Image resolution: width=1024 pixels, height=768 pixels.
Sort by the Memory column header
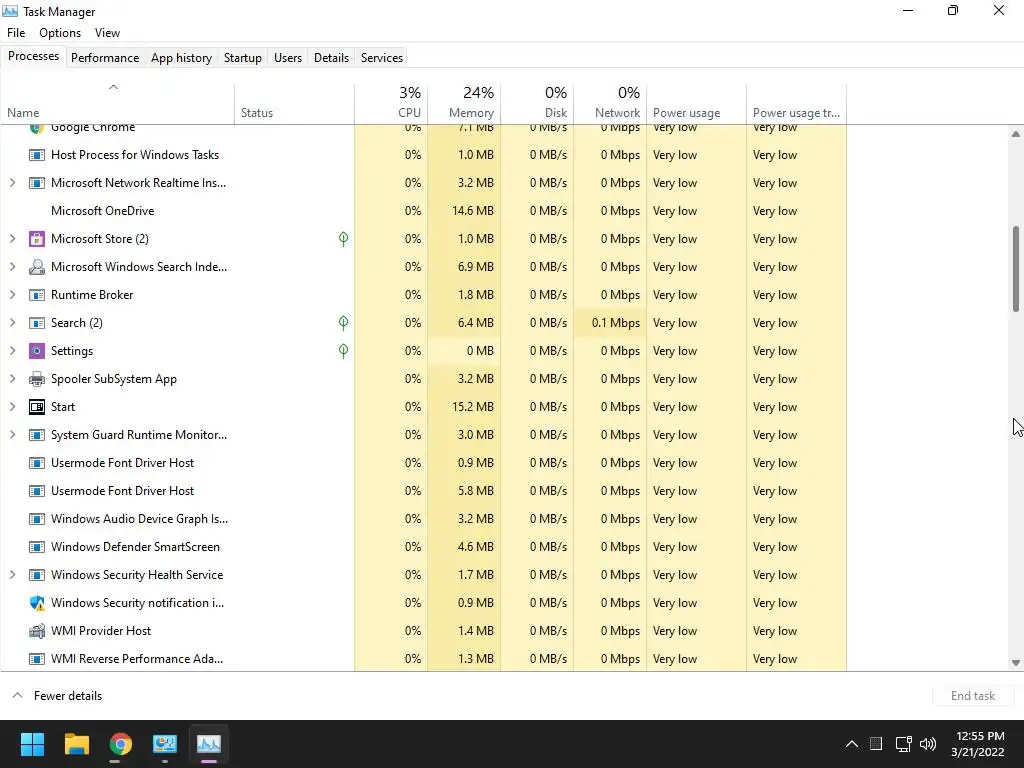point(464,104)
